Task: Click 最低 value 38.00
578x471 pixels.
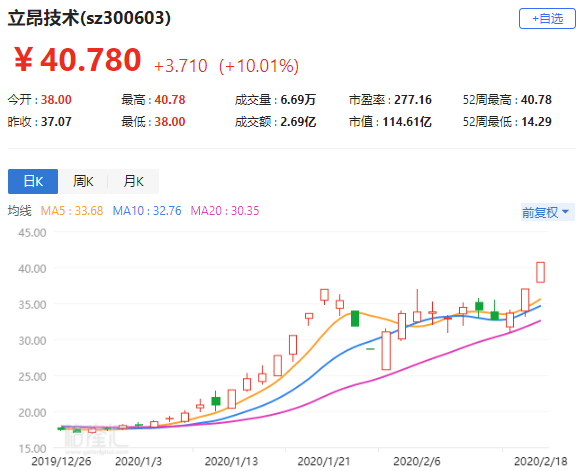Action: pos(170,122)
